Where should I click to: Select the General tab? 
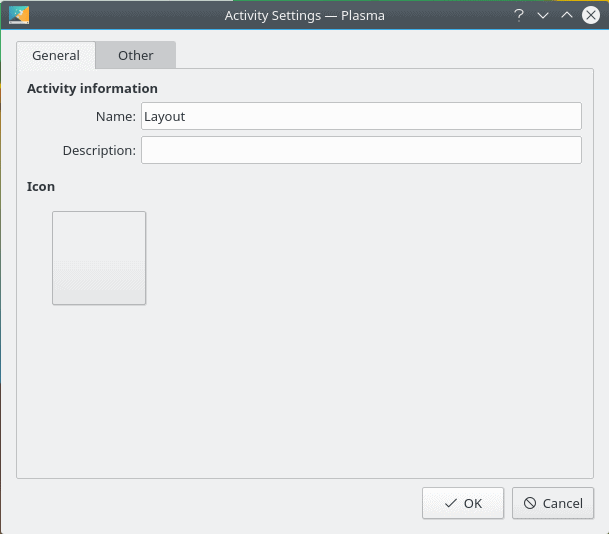[56, 55]
